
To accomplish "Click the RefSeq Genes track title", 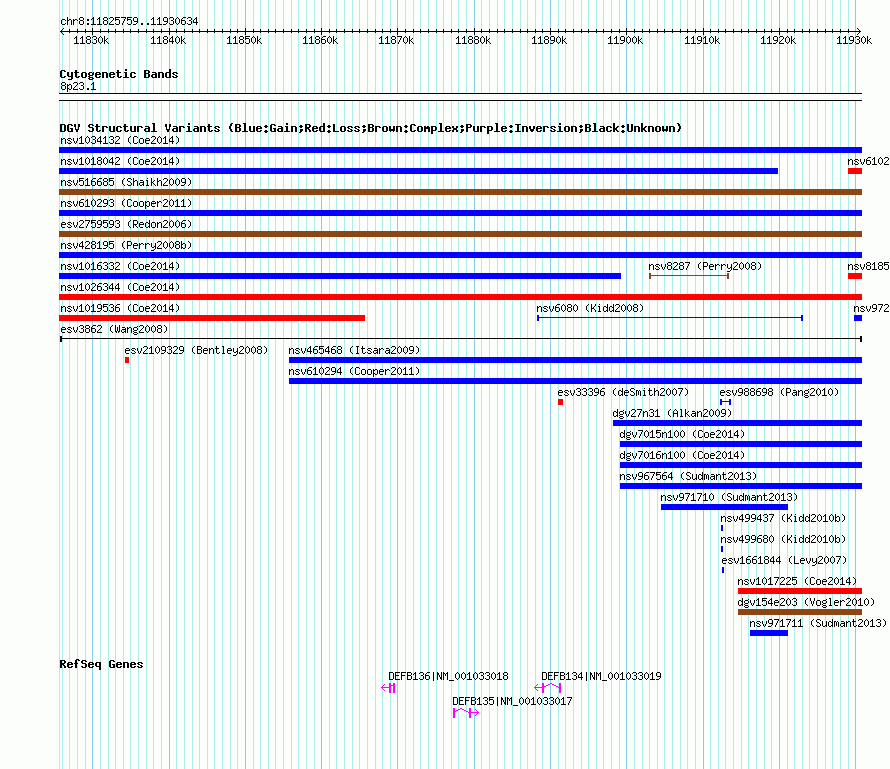I will 102,665.
